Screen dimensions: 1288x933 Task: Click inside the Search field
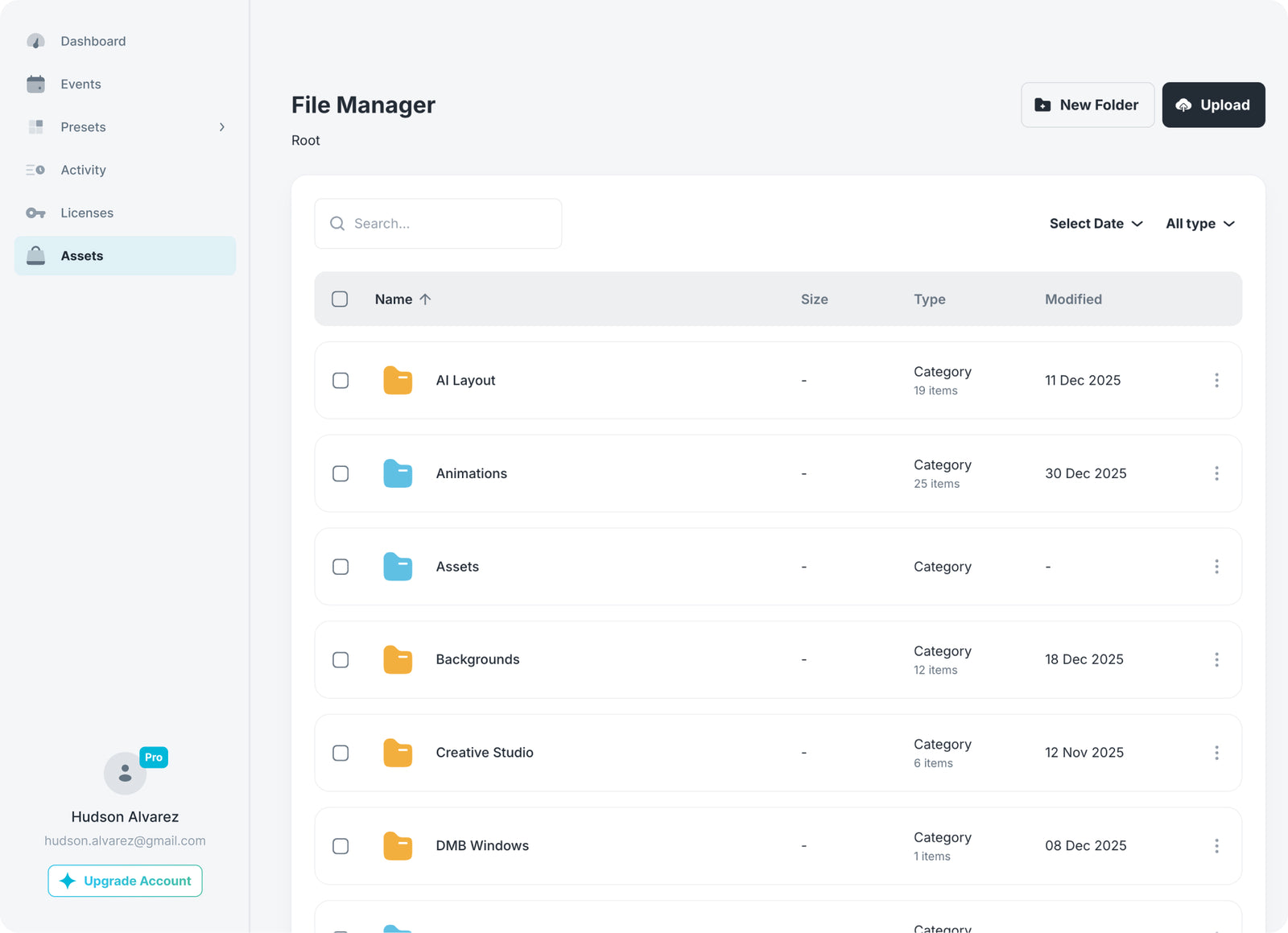tap(439, 223)
